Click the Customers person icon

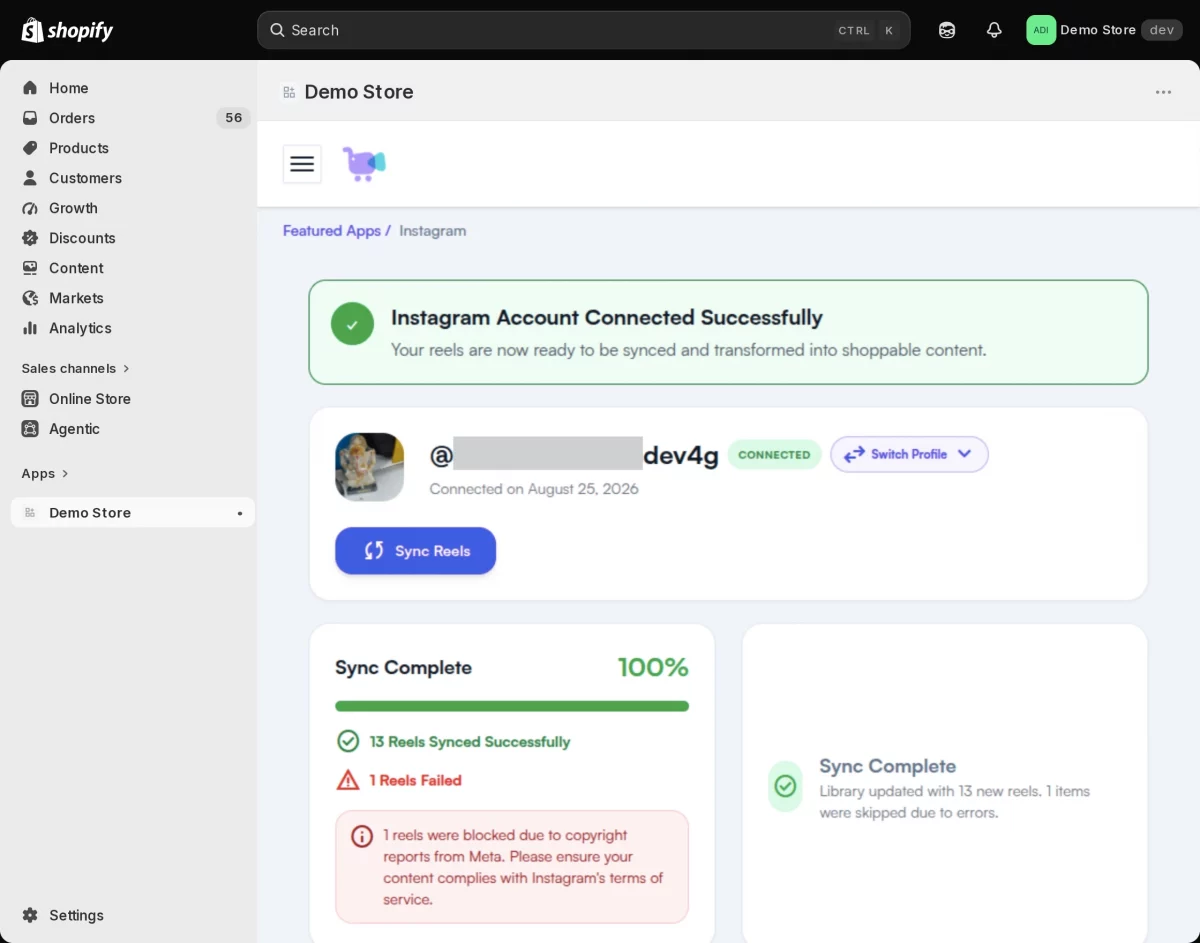[x=30, y=178]
